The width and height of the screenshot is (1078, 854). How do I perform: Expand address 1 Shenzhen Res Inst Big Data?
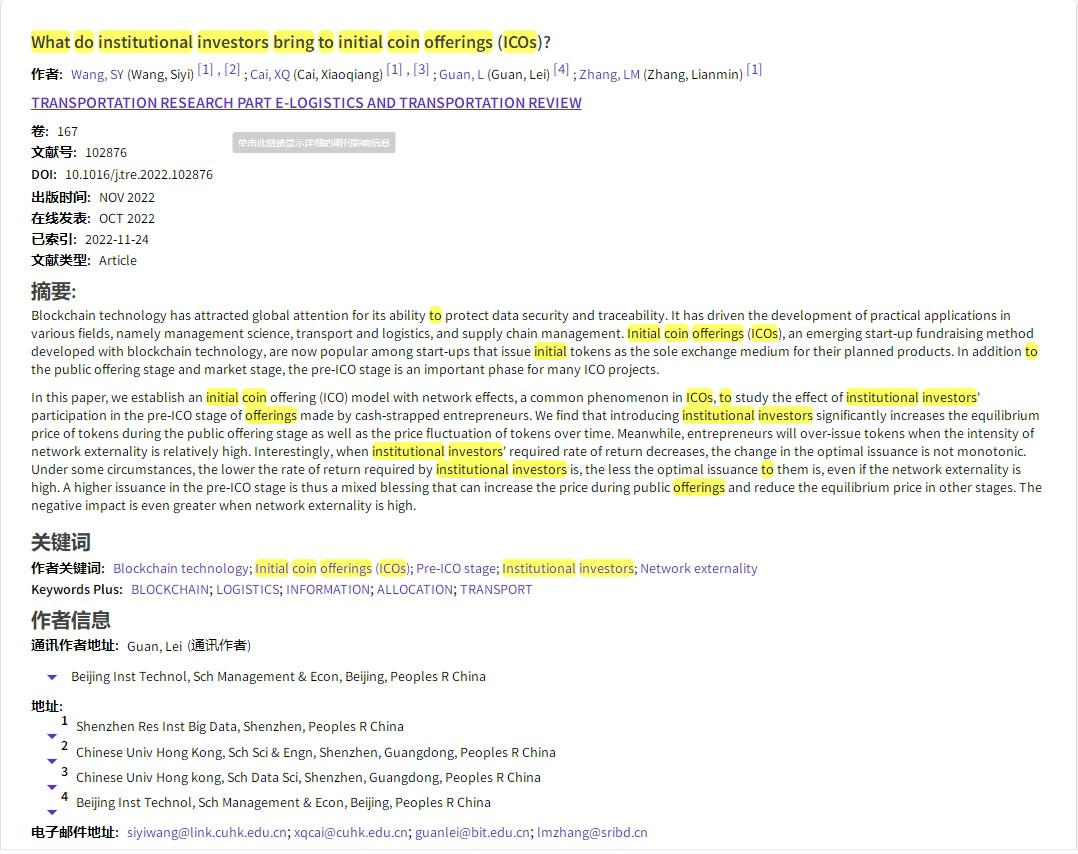tap(52, 736)
